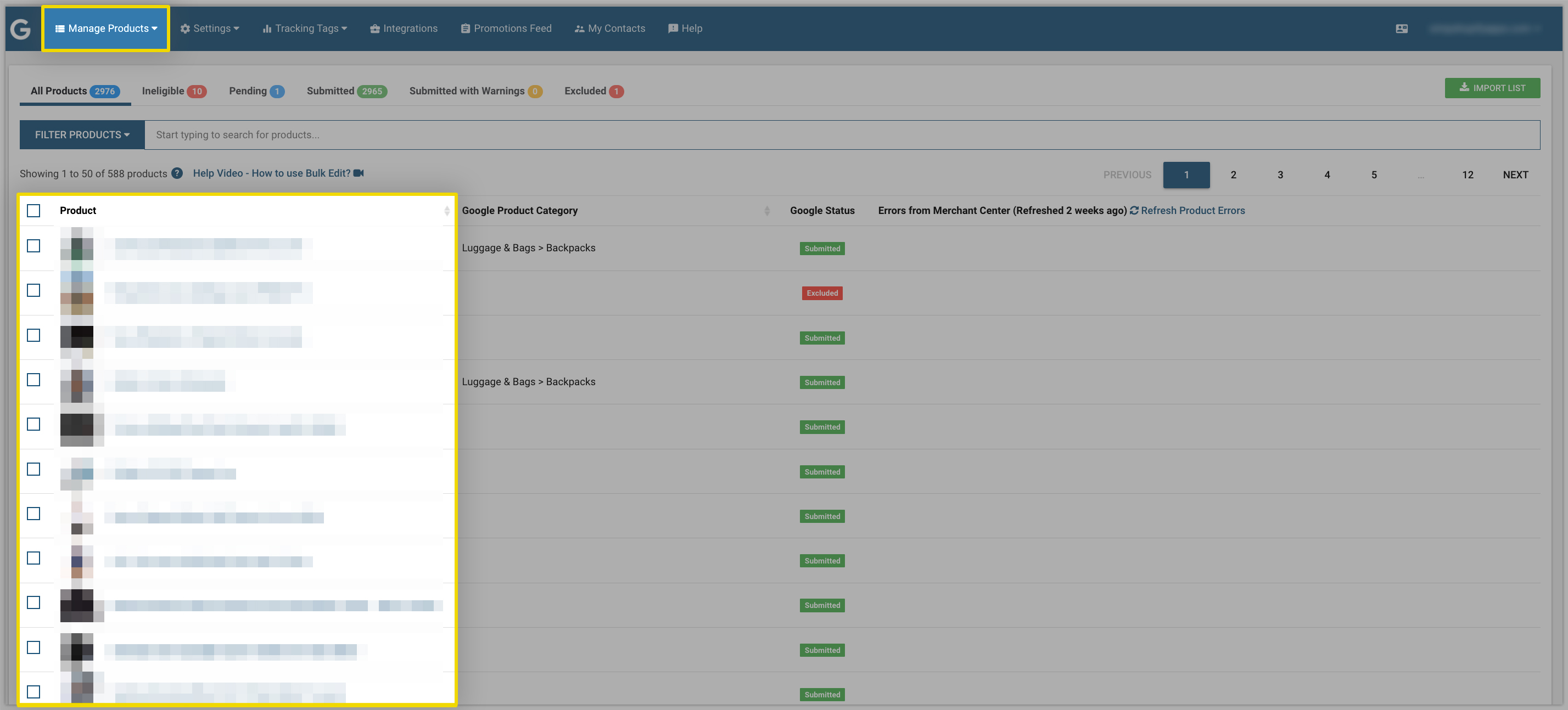Click the video camera icon beside Bulk Edit
The height and width of the screenshot is (710, 1568).
pyautogui.click(x=359, y=173)
